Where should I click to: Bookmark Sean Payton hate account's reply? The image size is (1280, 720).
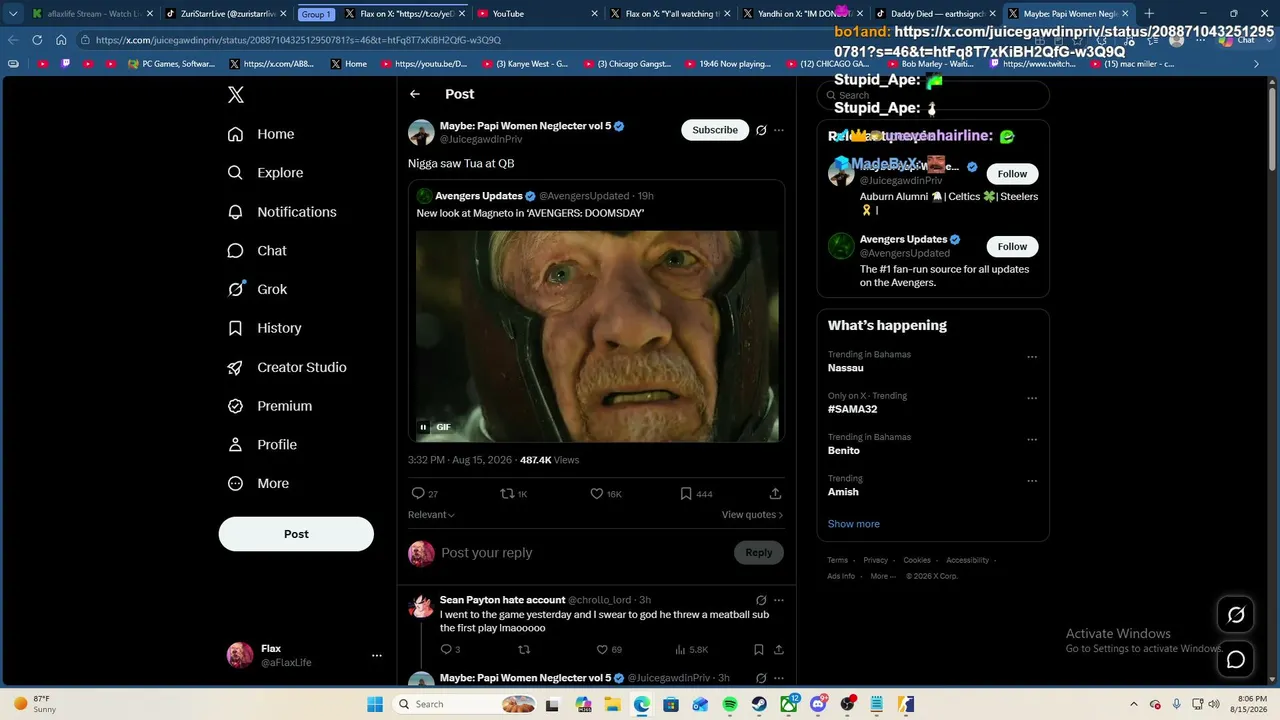(x=759, y=650)
